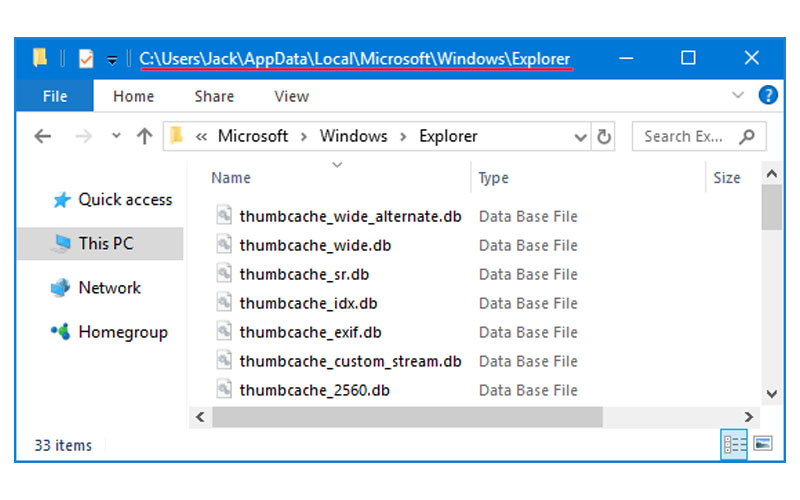Click Data Base File type of thumbcache_idx.db

[528, 304]
